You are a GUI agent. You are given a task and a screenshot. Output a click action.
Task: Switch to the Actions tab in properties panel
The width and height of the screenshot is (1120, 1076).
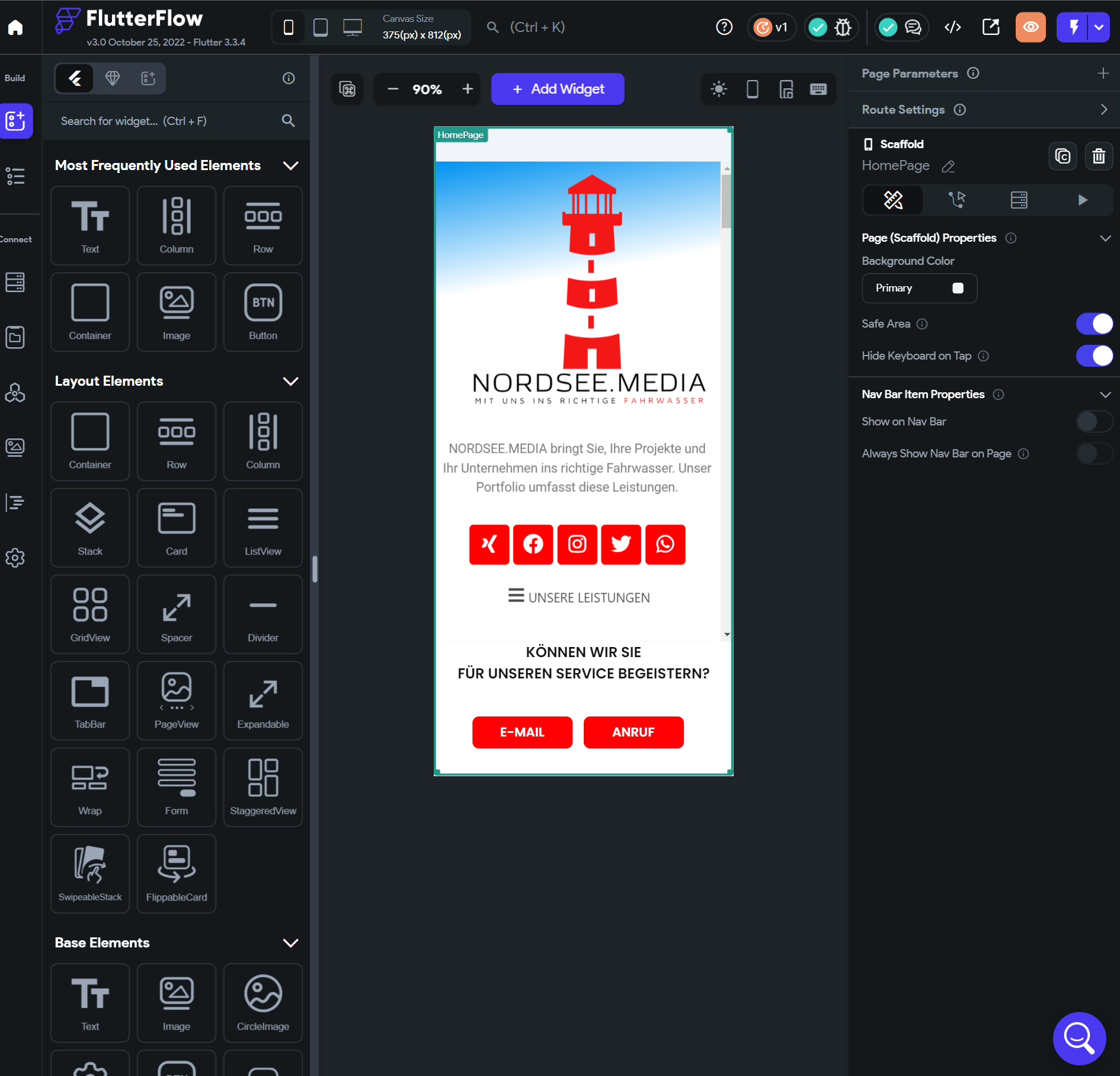958,200
